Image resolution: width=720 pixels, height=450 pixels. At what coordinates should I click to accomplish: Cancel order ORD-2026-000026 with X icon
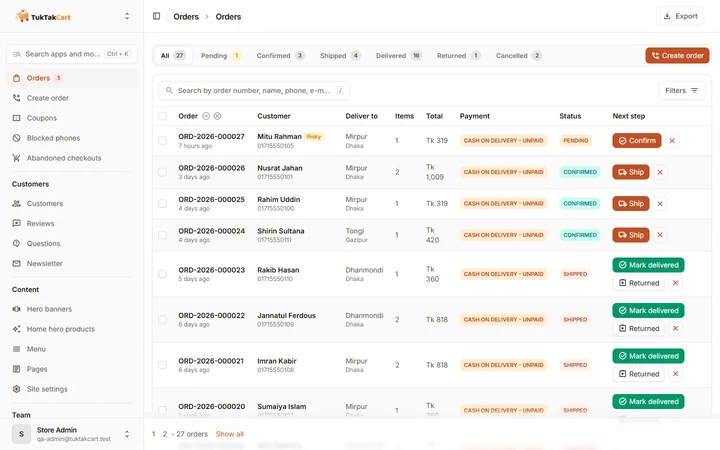click(660, 172)
